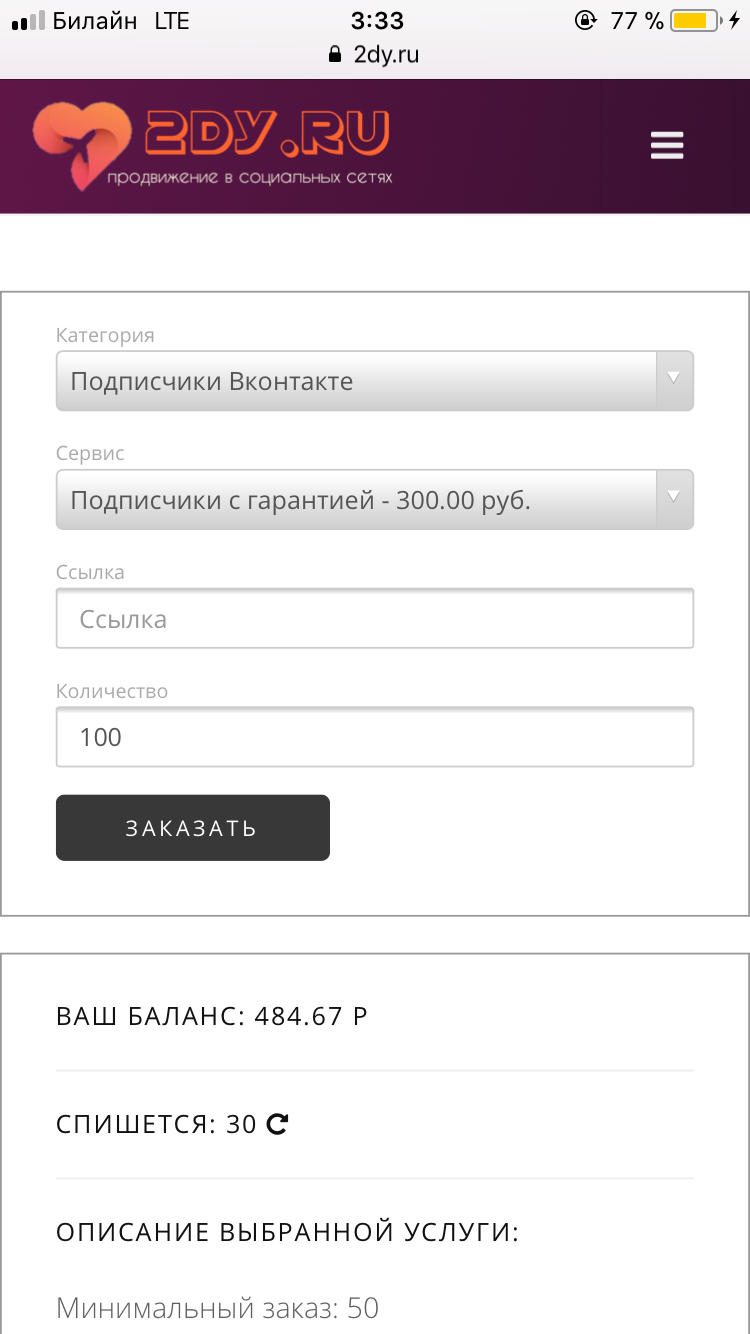
Task: Click the Количество field containing 100
Action: 374,737
